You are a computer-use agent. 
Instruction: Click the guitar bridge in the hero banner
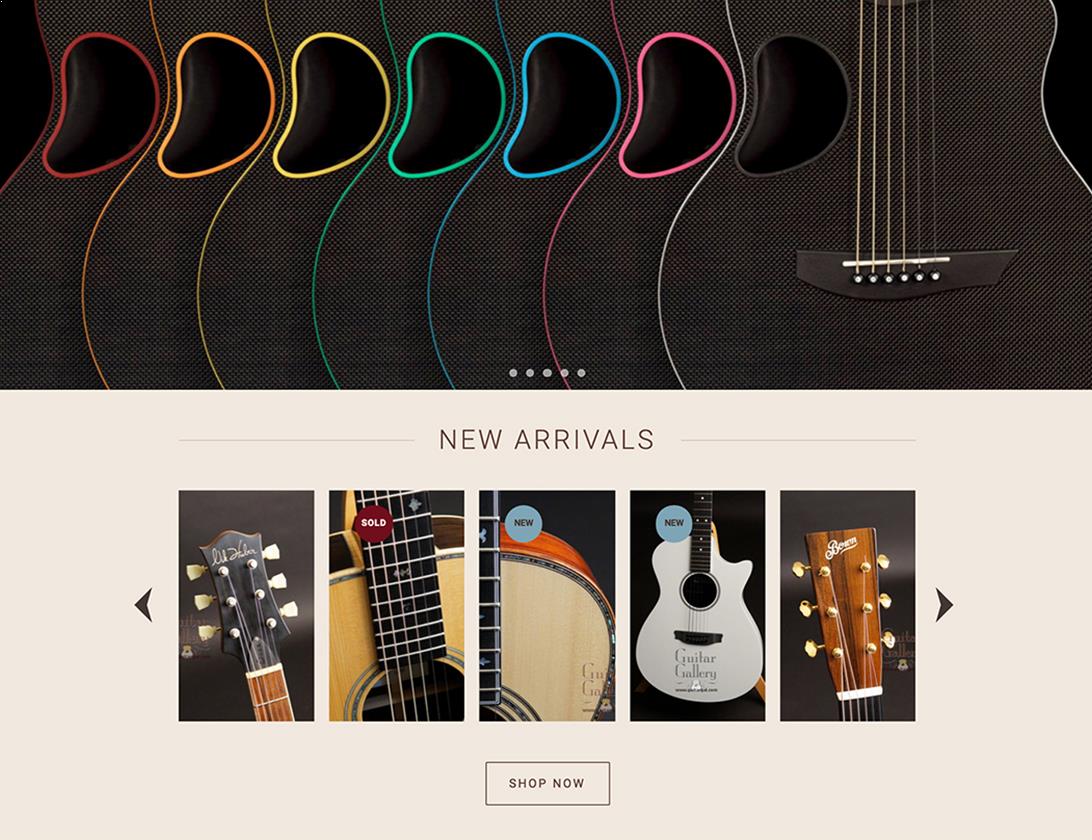tap(905, 272)
